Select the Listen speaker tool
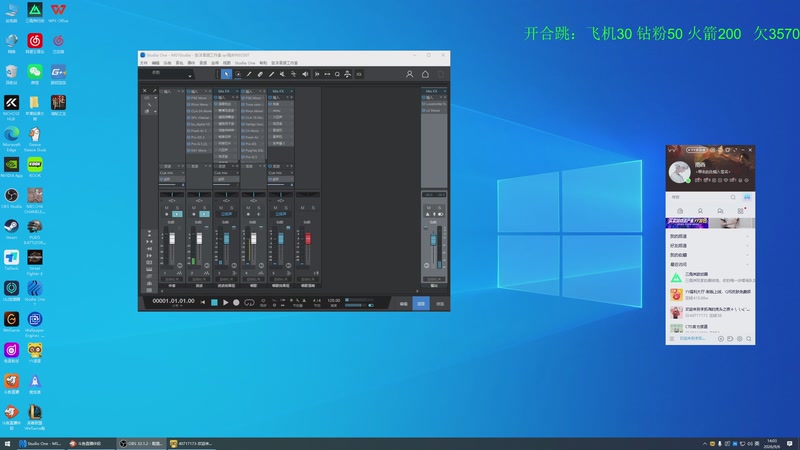Image resolution: width=800 pixels, height=450 pixels. click(x=305, y=74)
